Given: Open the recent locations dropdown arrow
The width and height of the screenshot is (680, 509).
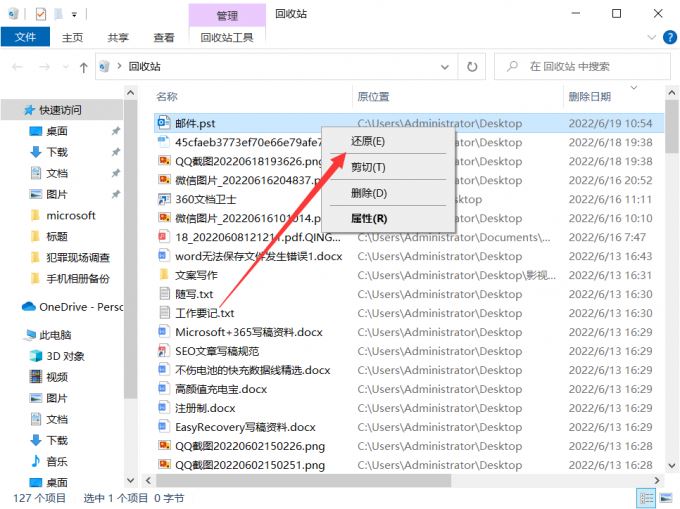Looking at the screenshot, I should pos(66,67).
